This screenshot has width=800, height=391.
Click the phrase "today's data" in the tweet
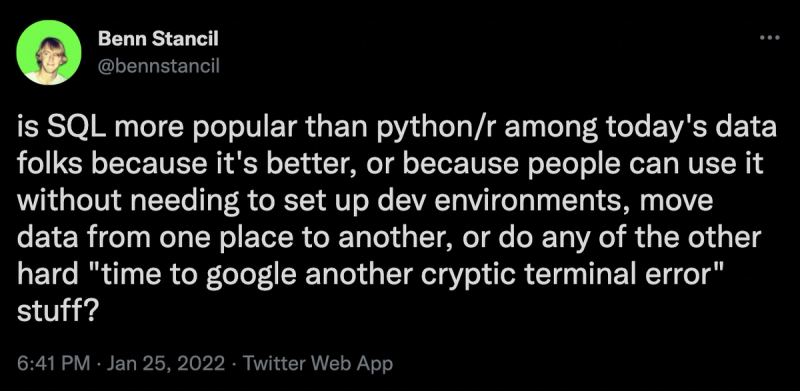[691, 129]
